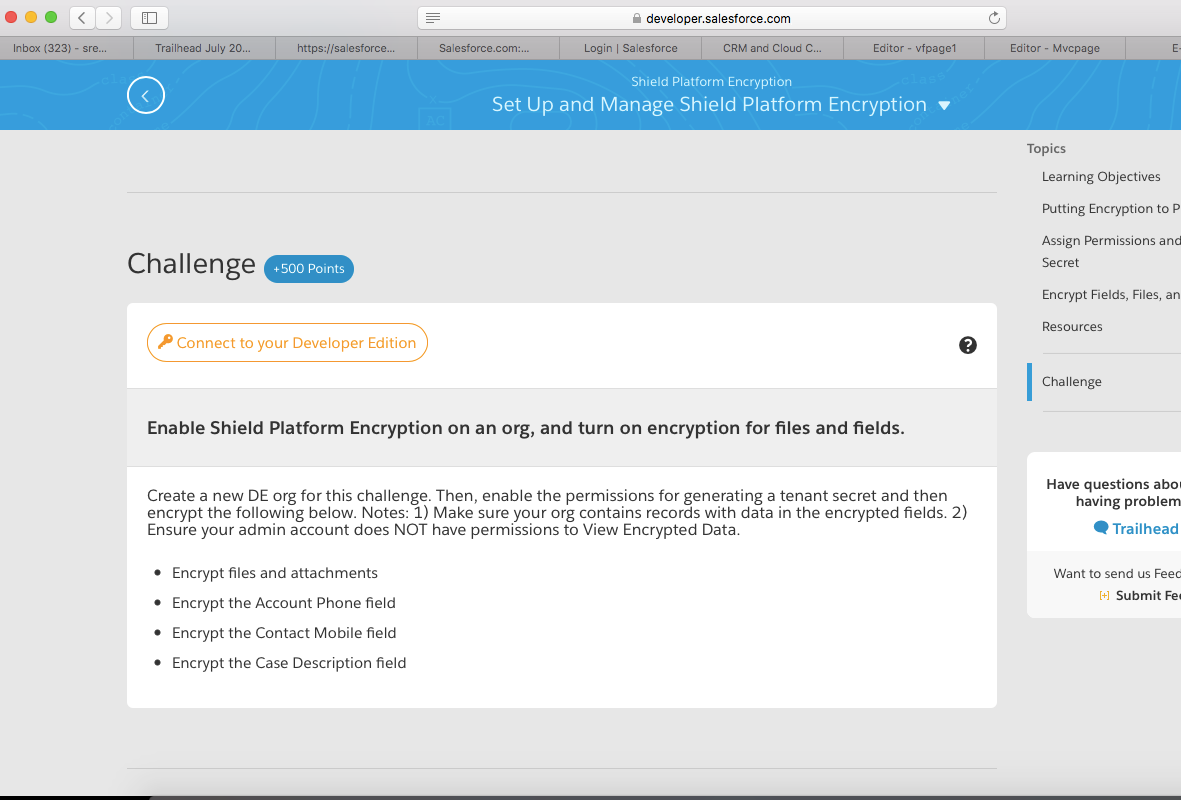Open the Editor - Mvcpage tab

coord(1055,48)
